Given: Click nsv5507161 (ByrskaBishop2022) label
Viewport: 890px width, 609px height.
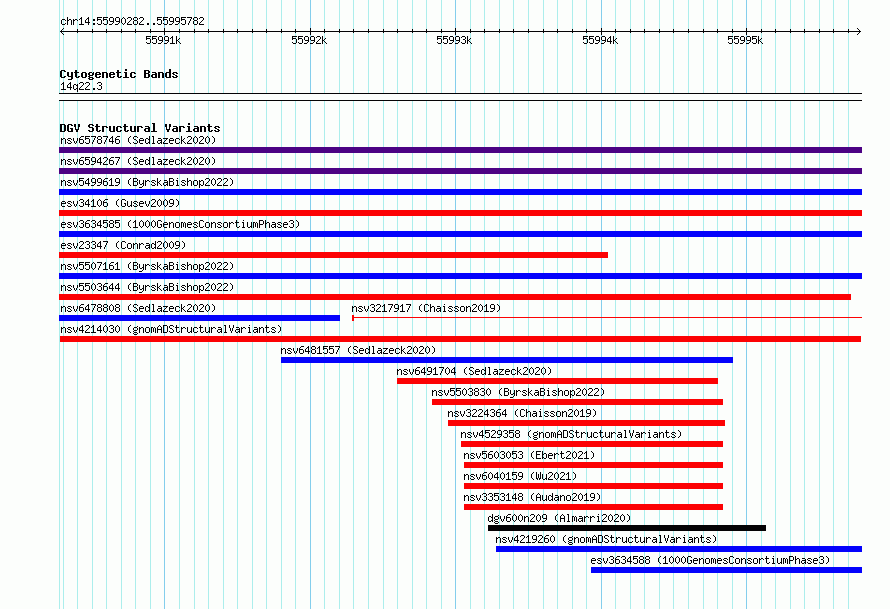Looking at the screenshot, I should (147, 266).
